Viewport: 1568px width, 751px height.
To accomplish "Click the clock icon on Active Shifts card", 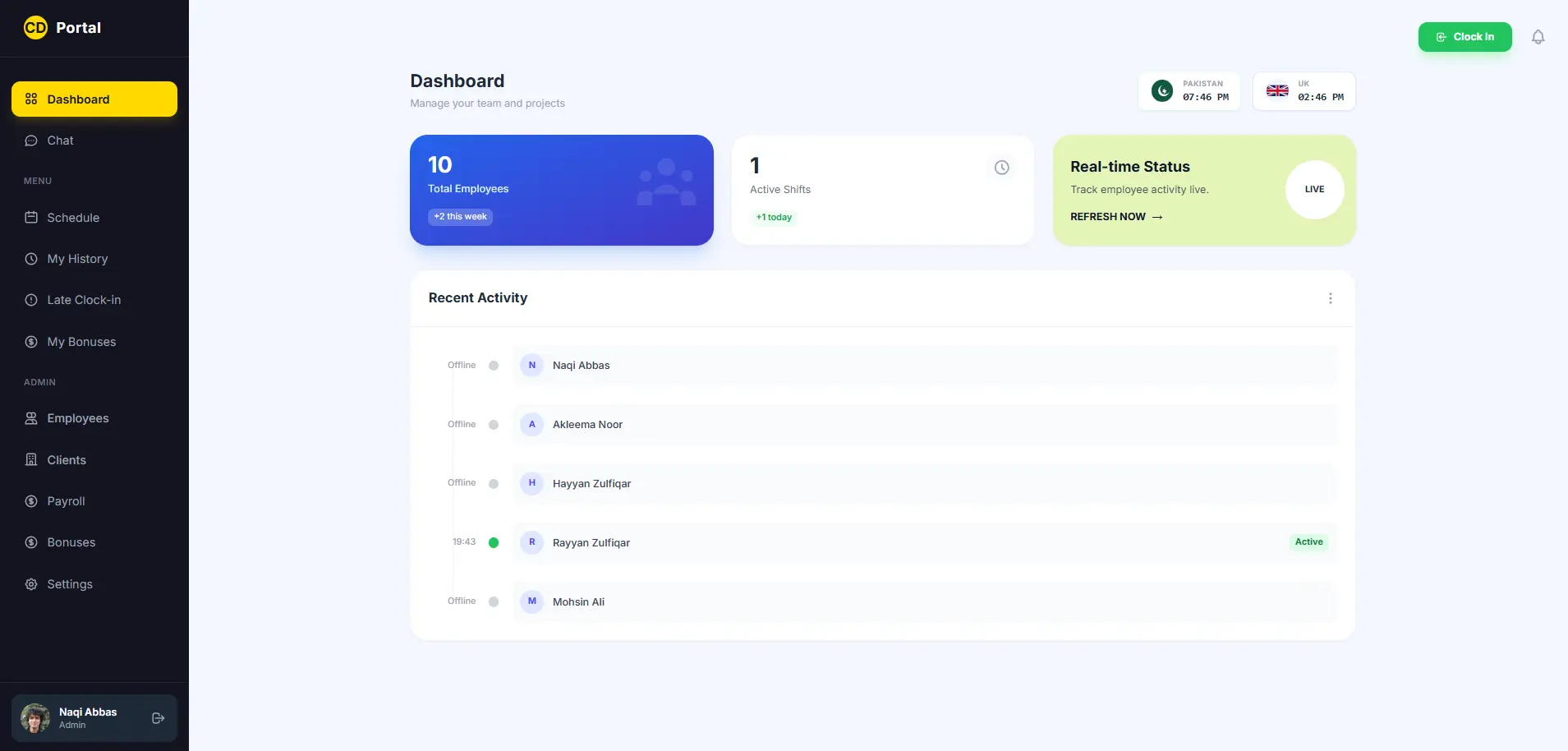I will 1000,167.
